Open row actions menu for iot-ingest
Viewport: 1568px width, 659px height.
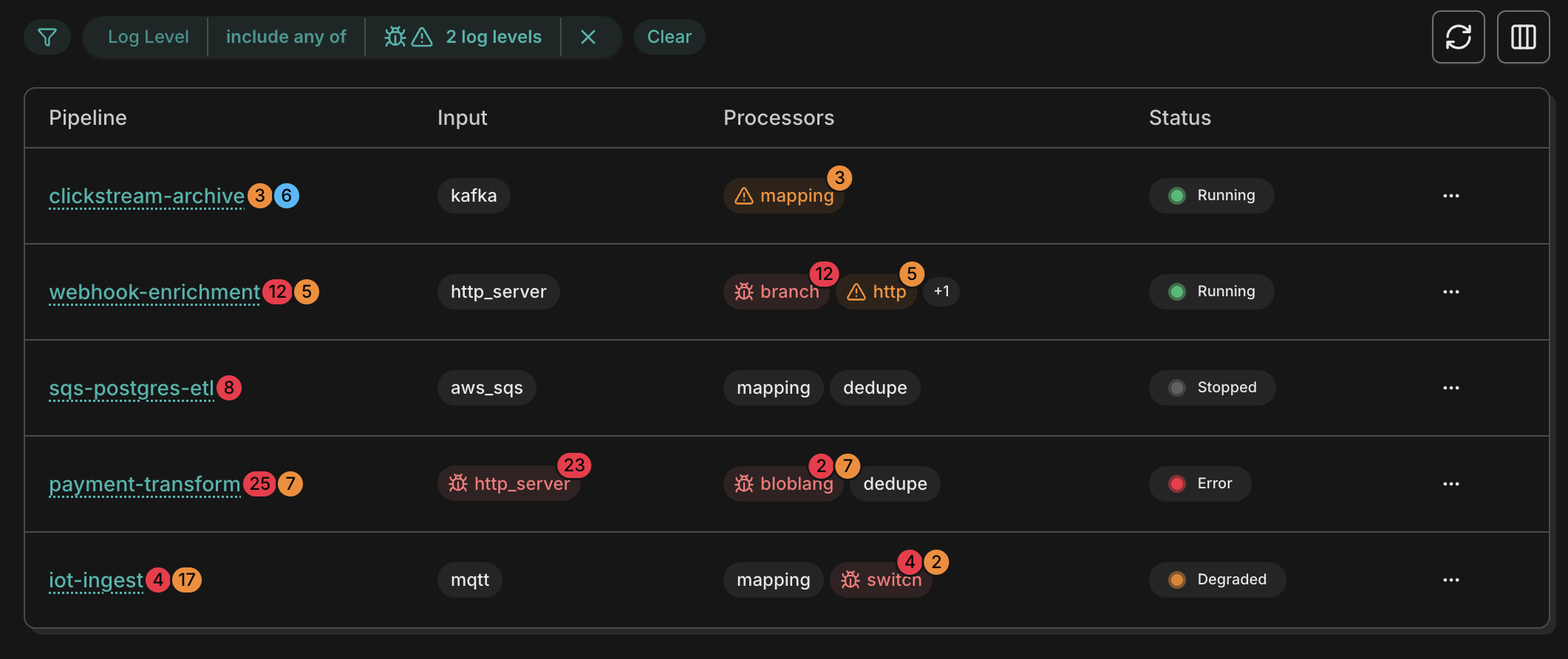1451,580
